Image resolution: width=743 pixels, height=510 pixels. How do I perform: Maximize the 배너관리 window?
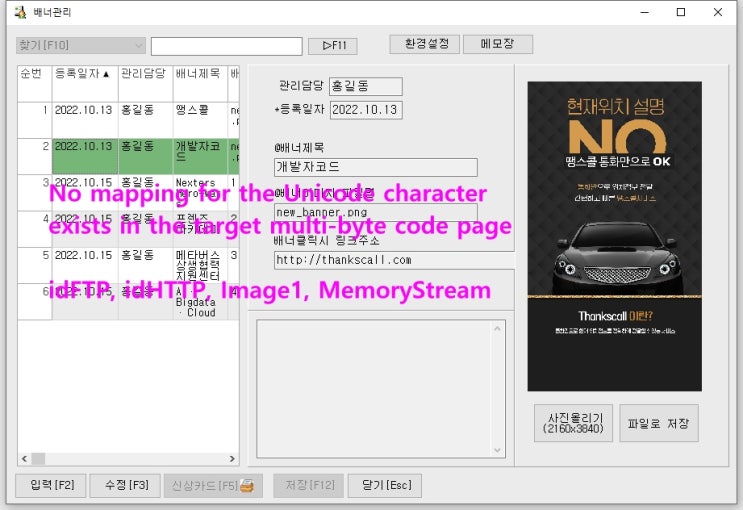point(681,12)
